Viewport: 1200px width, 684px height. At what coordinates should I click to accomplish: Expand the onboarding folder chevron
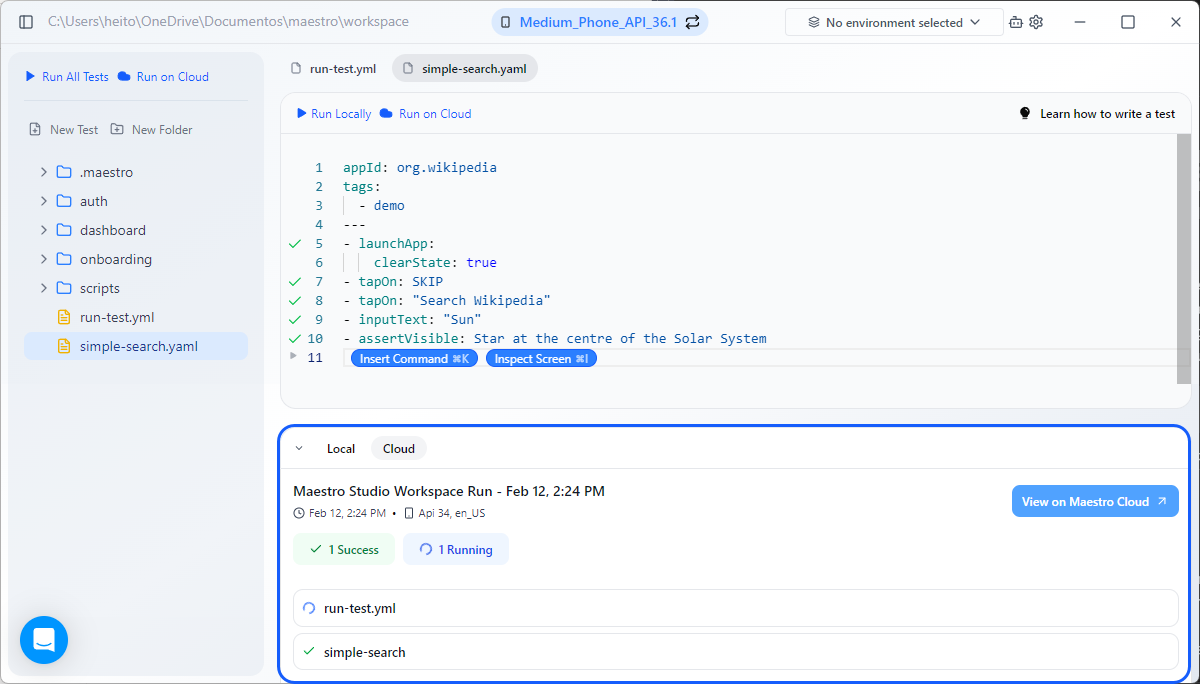tap(43, 259)
